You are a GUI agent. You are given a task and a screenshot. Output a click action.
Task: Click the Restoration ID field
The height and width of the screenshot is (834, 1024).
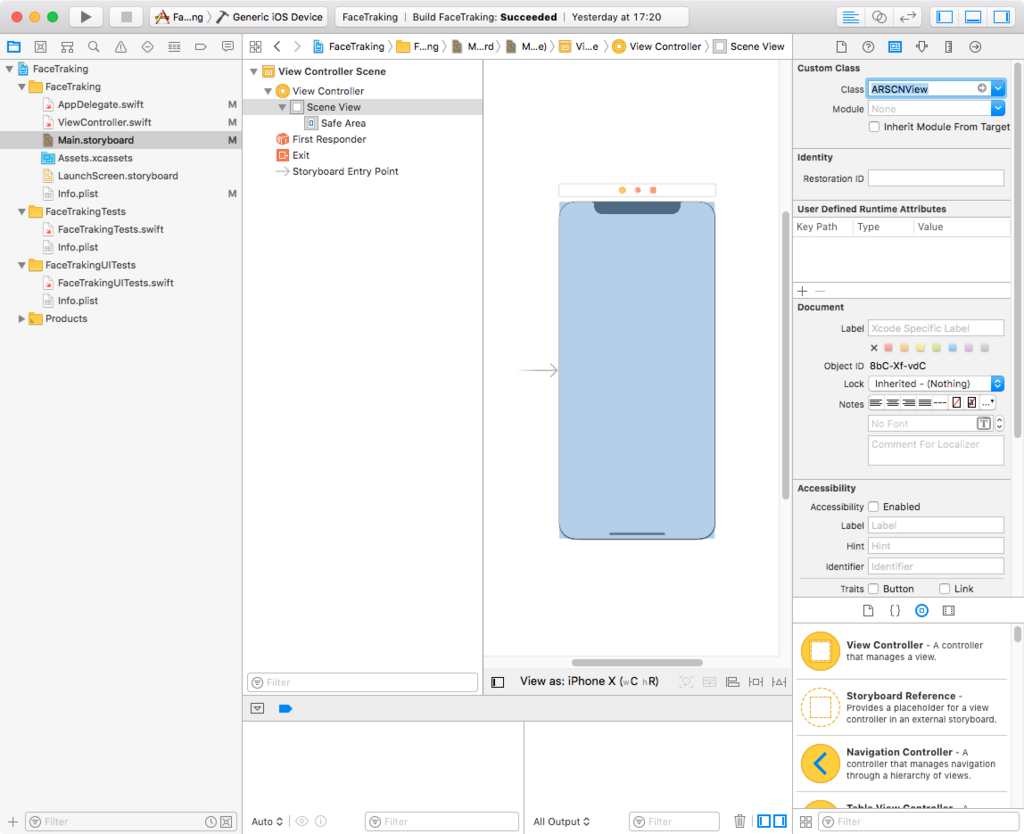(936, 178)
